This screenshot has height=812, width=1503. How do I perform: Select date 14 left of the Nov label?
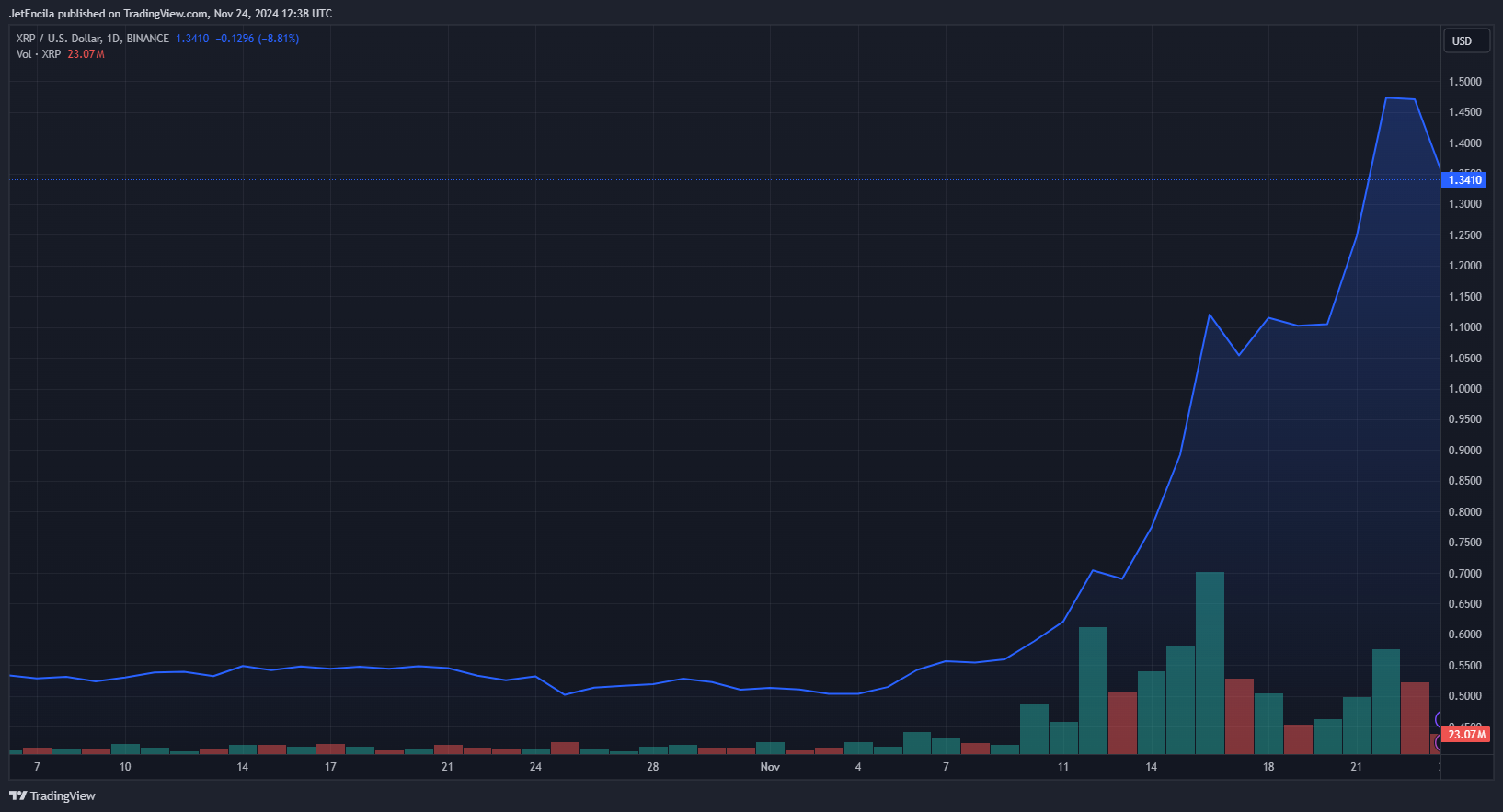(243, 767)
